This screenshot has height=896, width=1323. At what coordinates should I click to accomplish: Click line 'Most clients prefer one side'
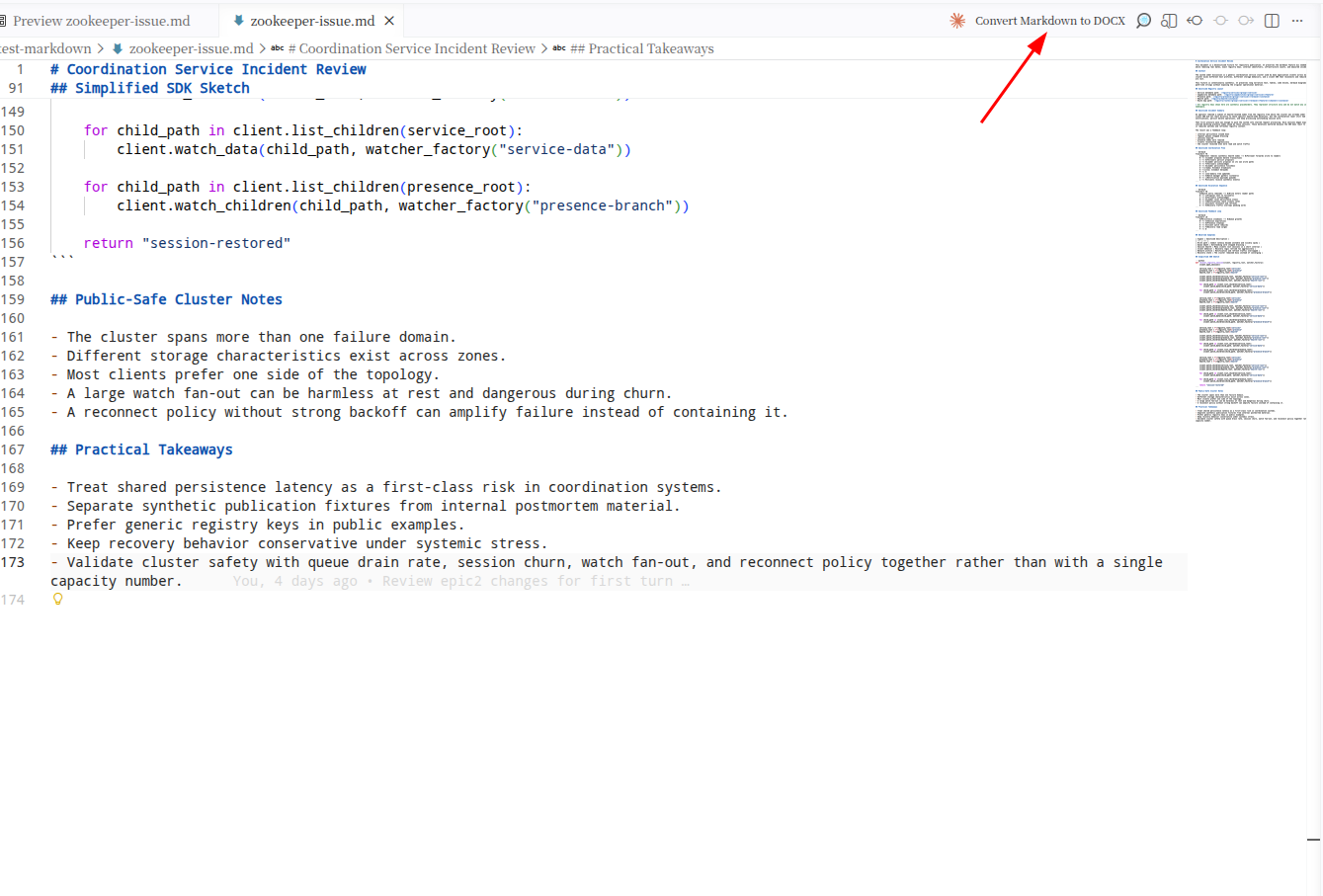tap(245, 374)
